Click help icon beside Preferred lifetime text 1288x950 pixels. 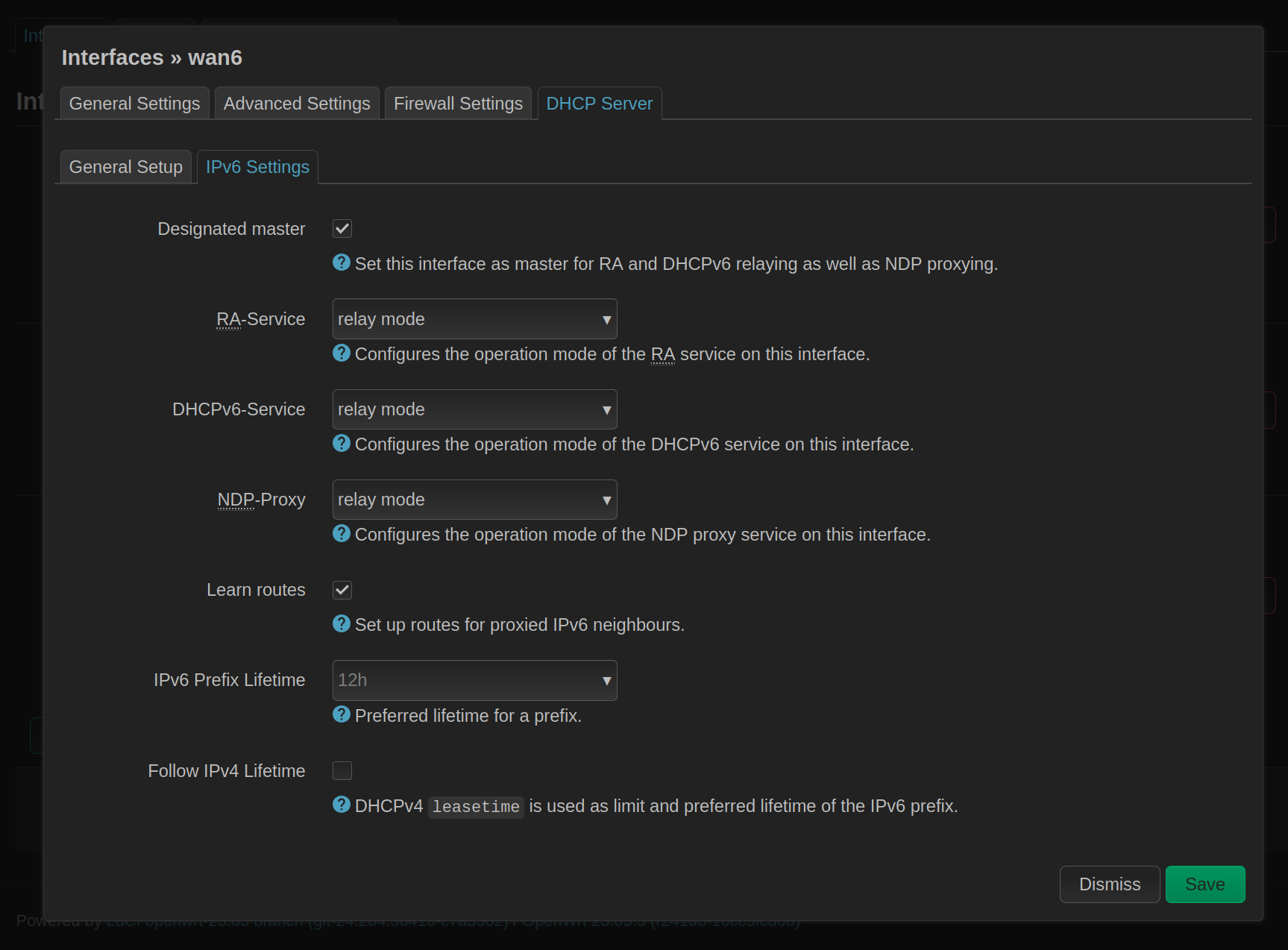tap(342, 714)
